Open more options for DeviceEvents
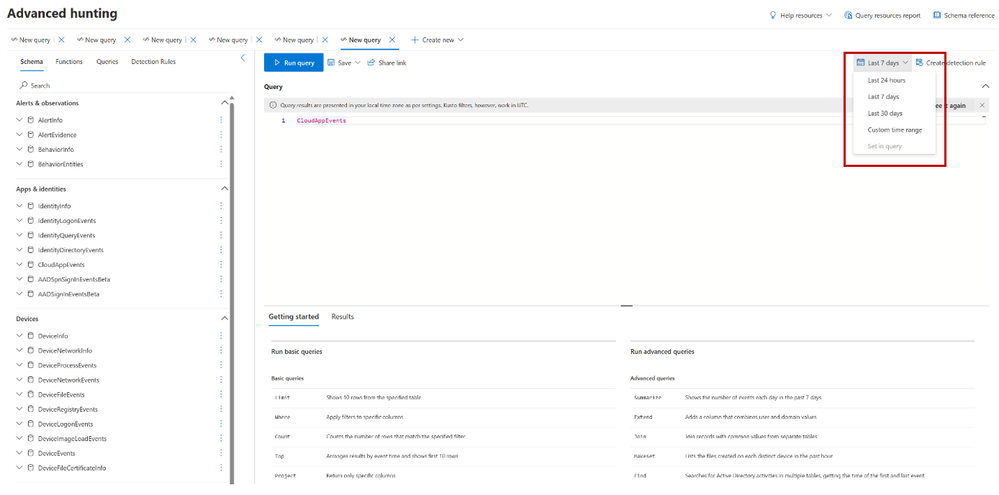 point(221,453)
